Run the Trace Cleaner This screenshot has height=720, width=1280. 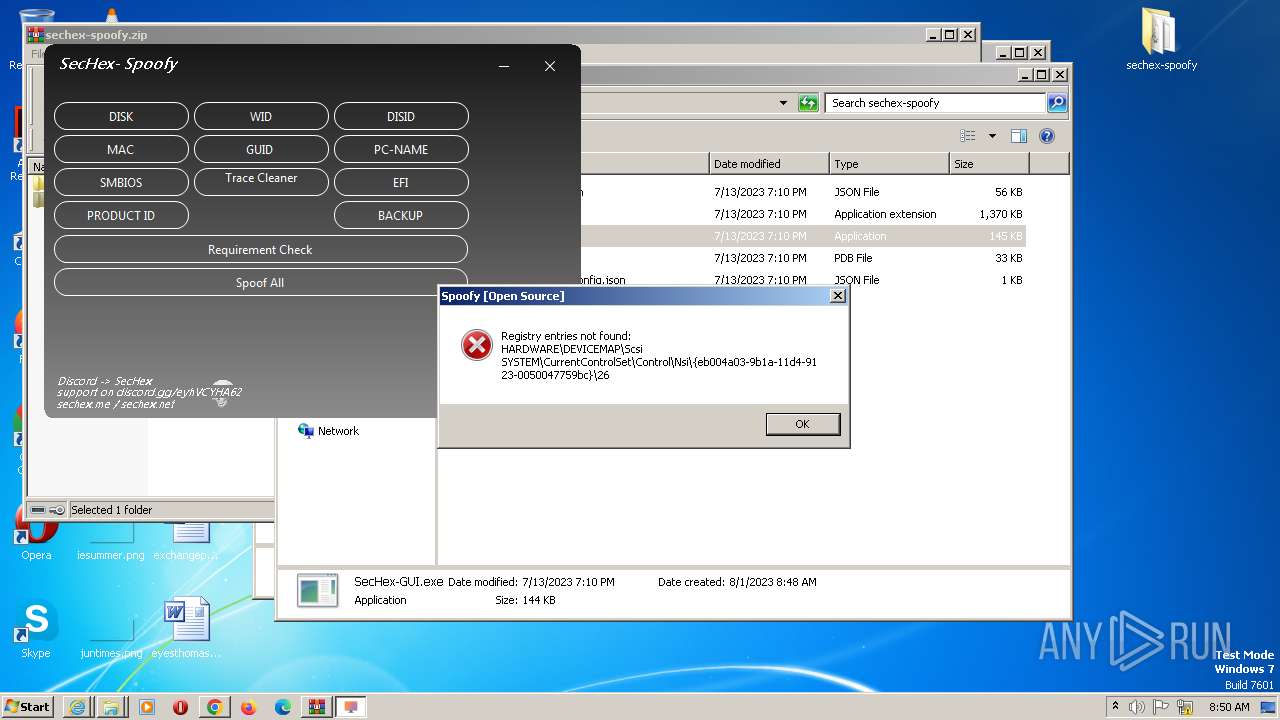coord(261,180)
